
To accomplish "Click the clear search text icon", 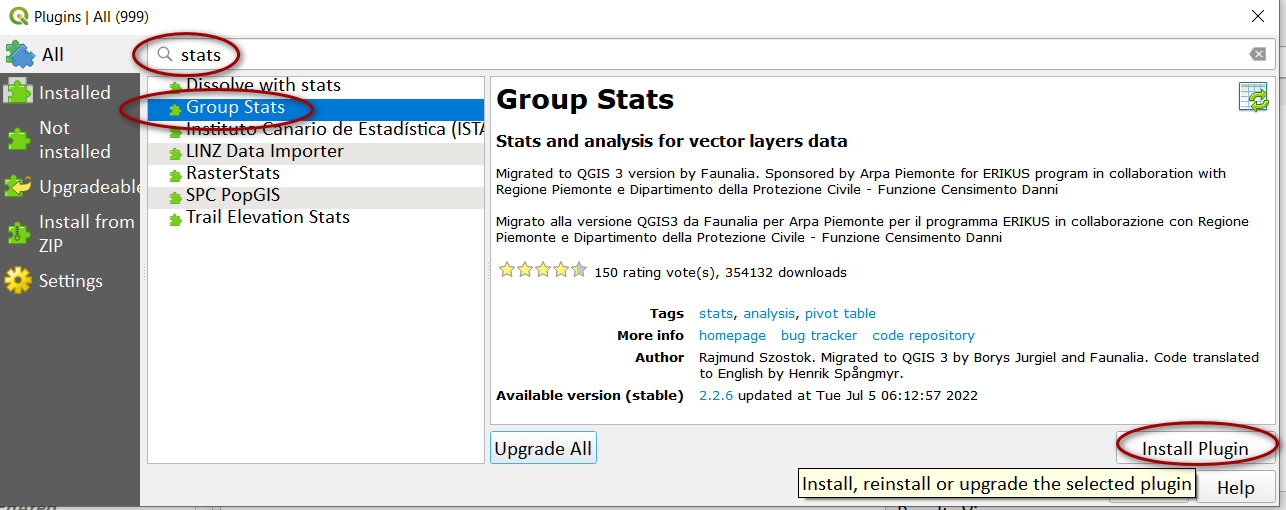I will (x=1257, y=54).
